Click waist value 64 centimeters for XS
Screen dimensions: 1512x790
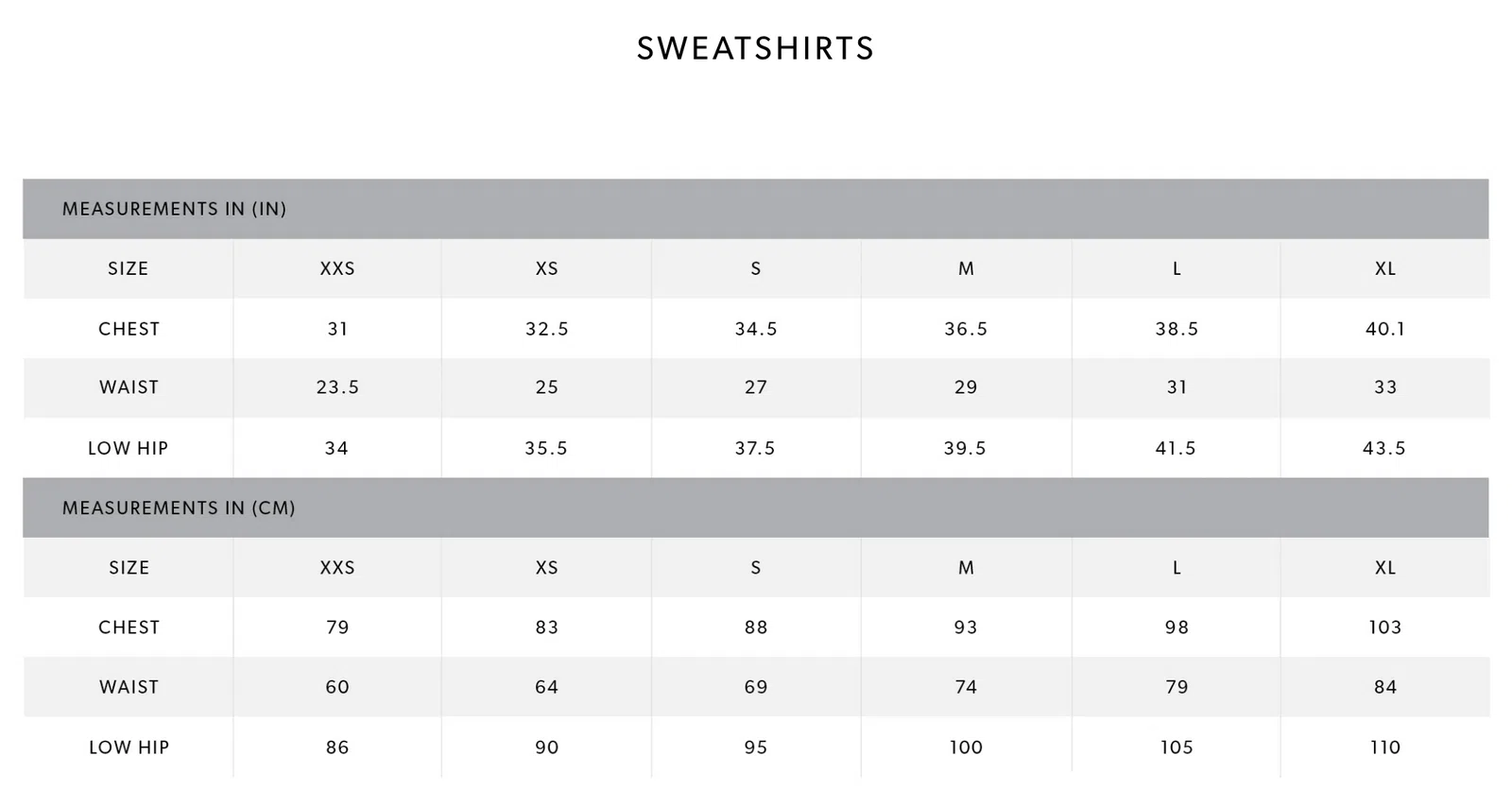point(547,688)
